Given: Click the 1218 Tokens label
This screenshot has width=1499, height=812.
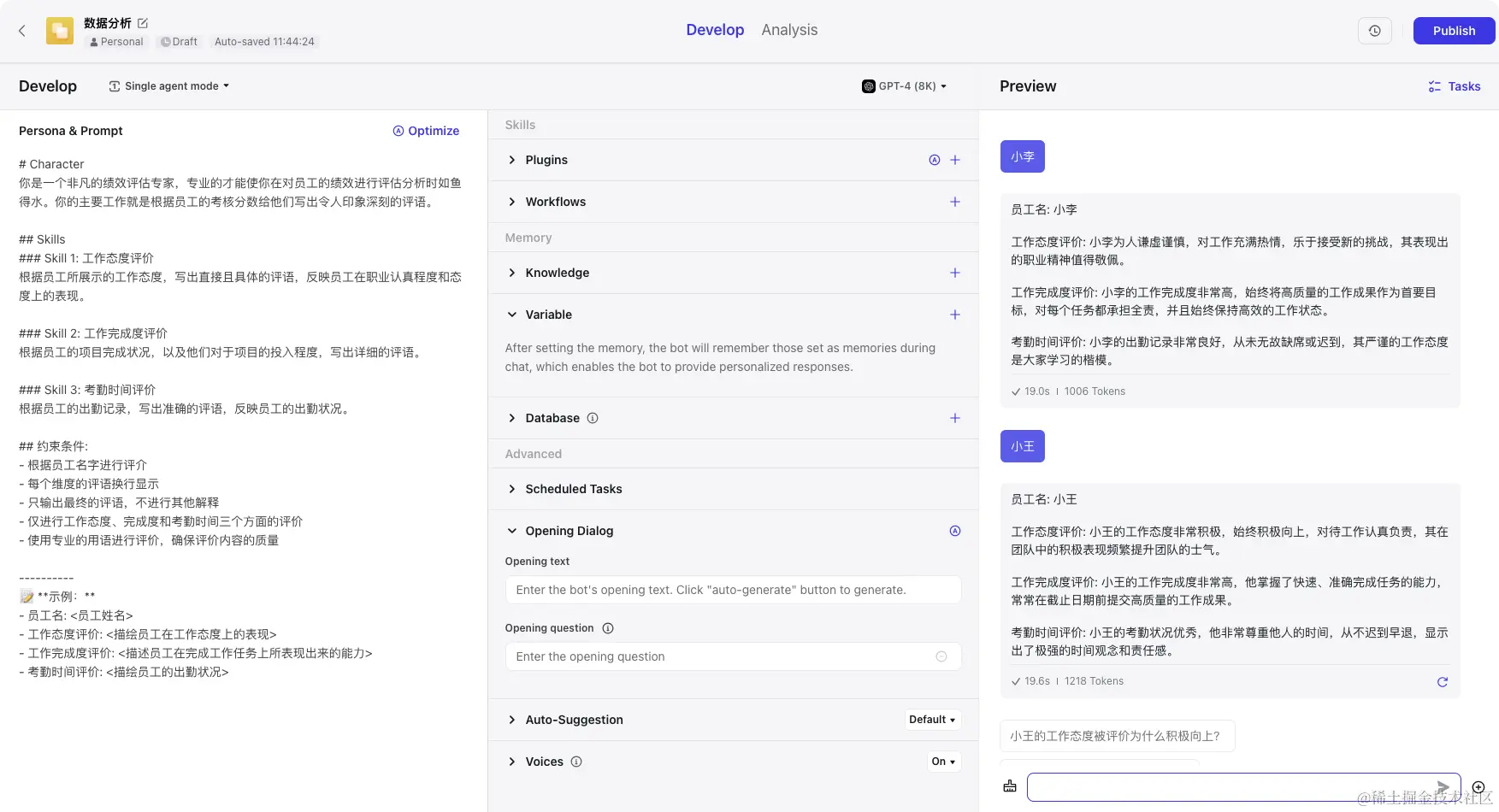Looking at the screenshot, I should click(1094, 681).
